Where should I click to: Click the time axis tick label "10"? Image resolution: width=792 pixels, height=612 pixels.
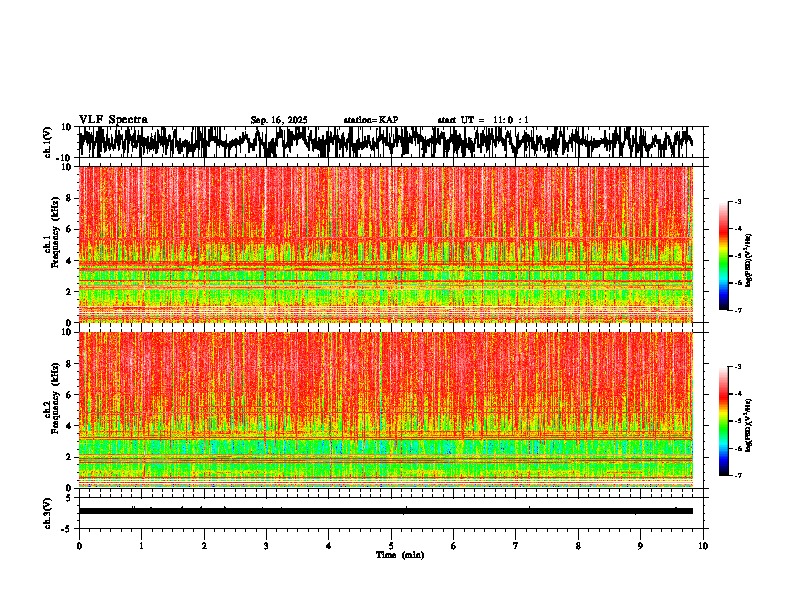(x=703, y=546)
